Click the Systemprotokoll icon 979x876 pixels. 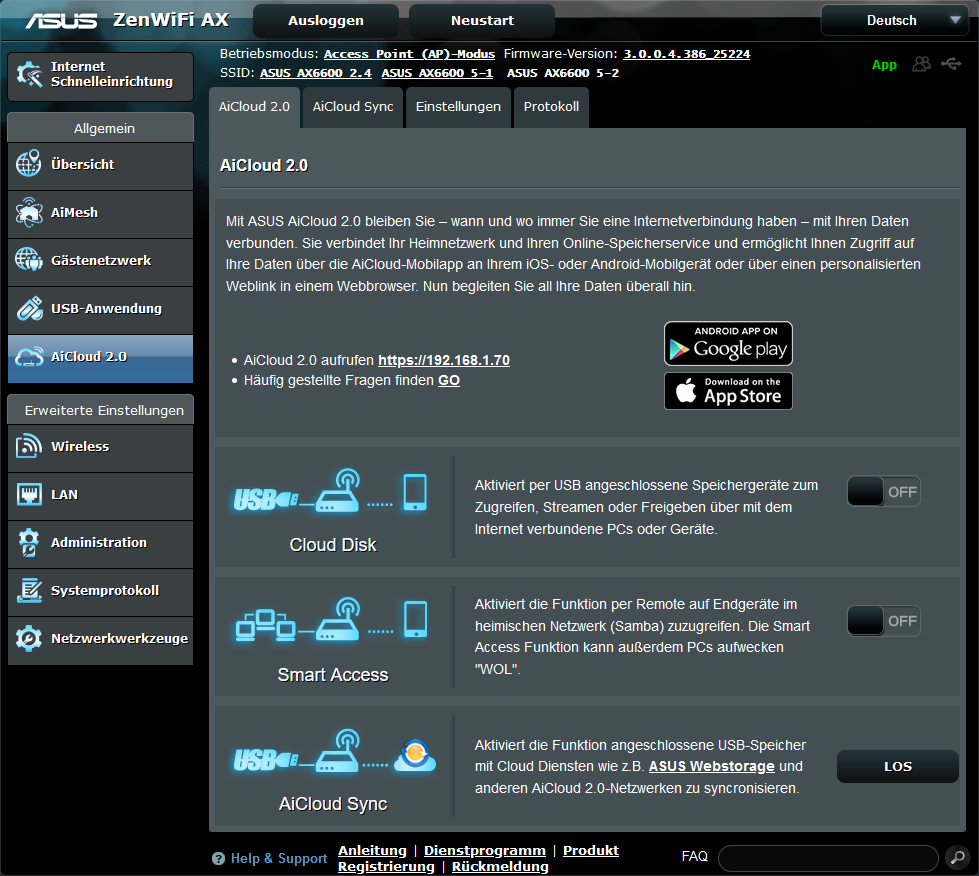point(29,590)
